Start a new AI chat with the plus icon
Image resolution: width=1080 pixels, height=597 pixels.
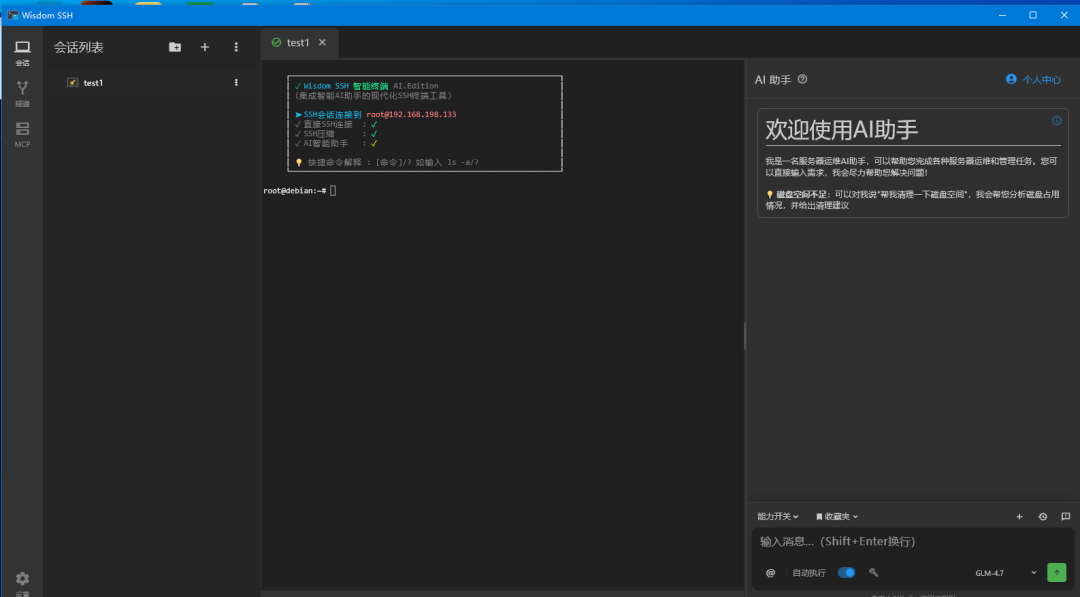(x=1019, y=517)
